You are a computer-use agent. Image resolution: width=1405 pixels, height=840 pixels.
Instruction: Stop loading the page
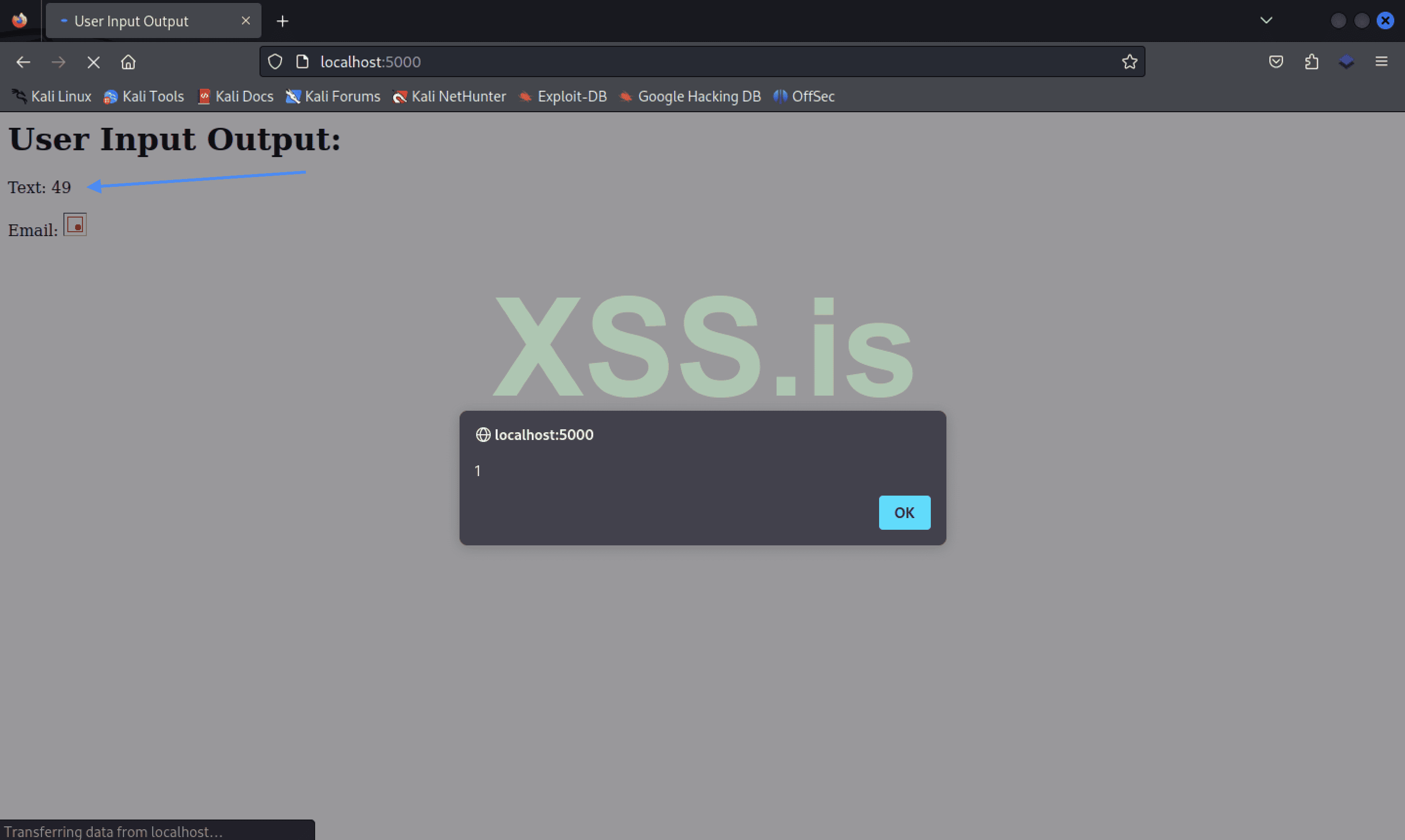tap(93, 61)
